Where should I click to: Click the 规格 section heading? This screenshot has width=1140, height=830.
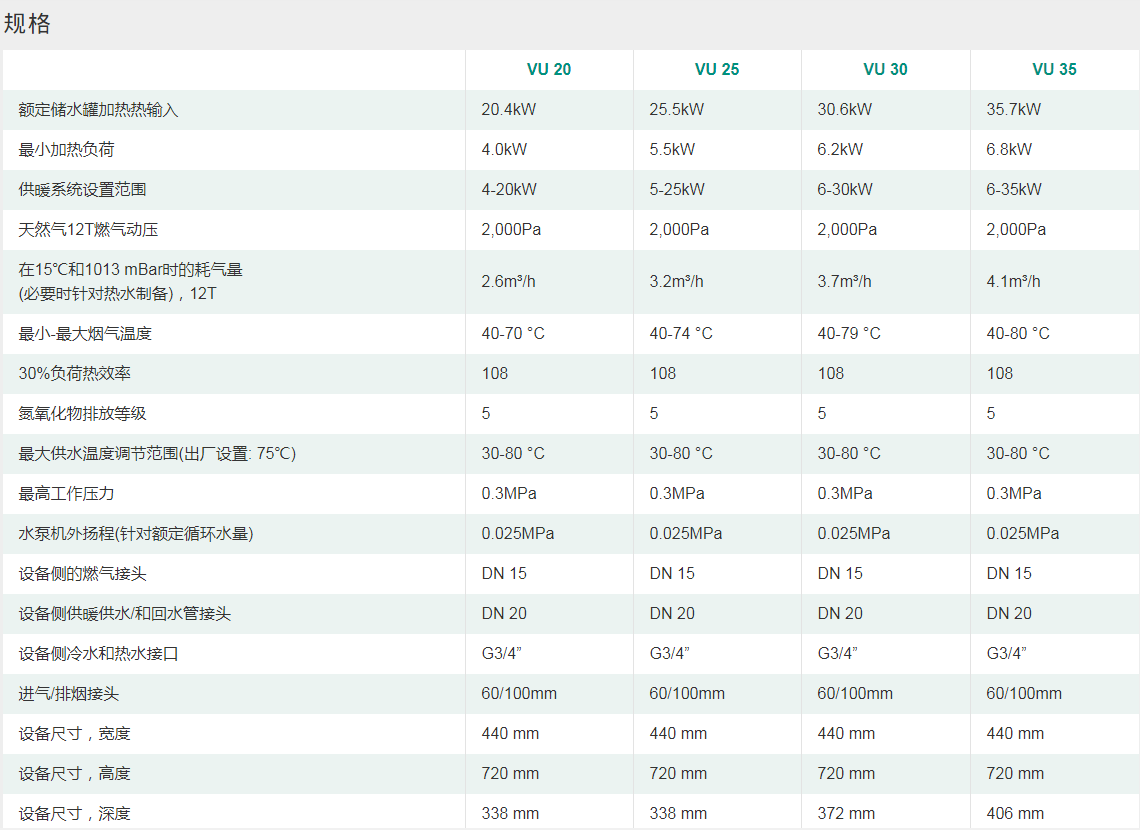(27, 24)
